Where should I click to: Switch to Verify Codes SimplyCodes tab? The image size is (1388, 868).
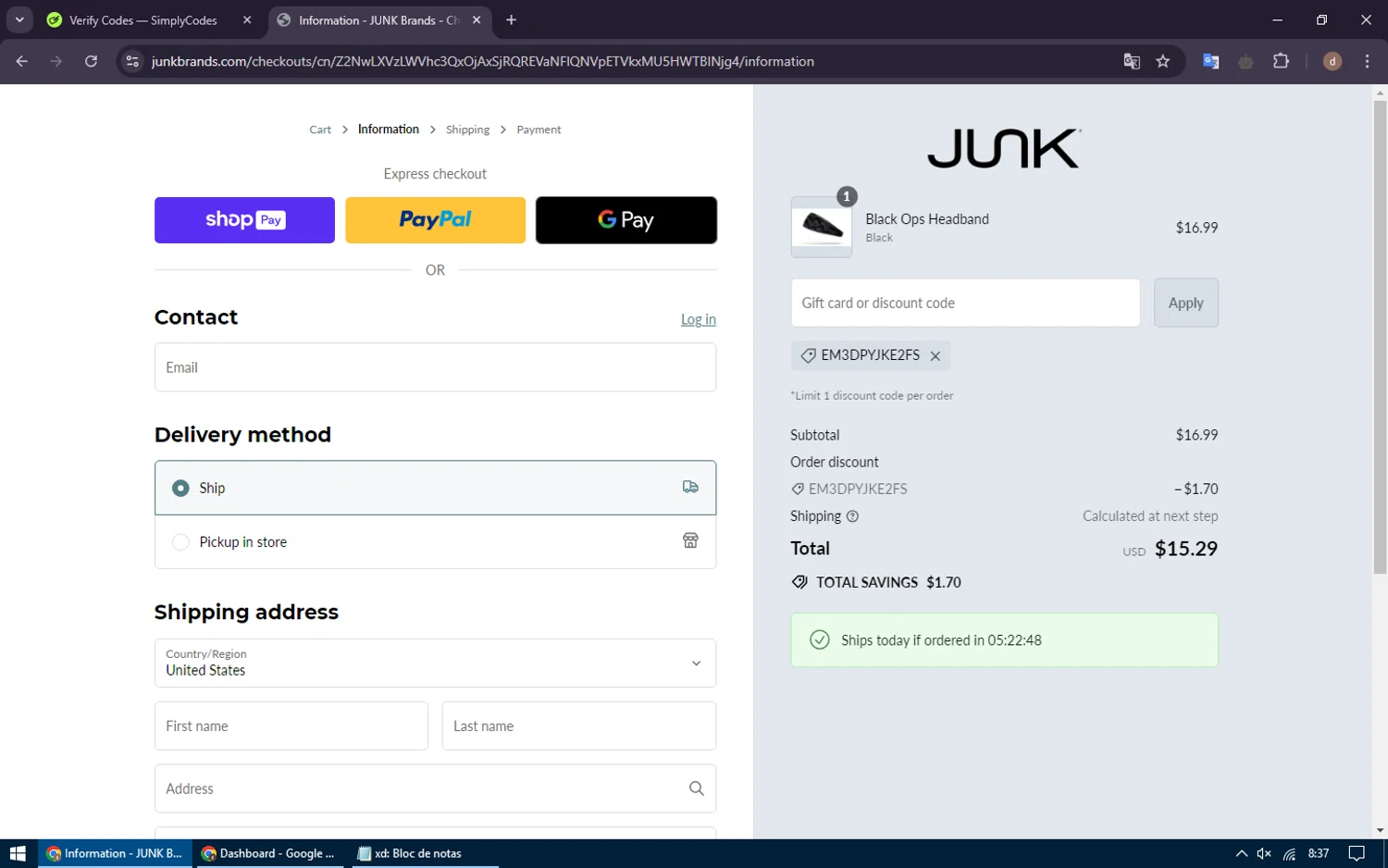tap(143, 19)
